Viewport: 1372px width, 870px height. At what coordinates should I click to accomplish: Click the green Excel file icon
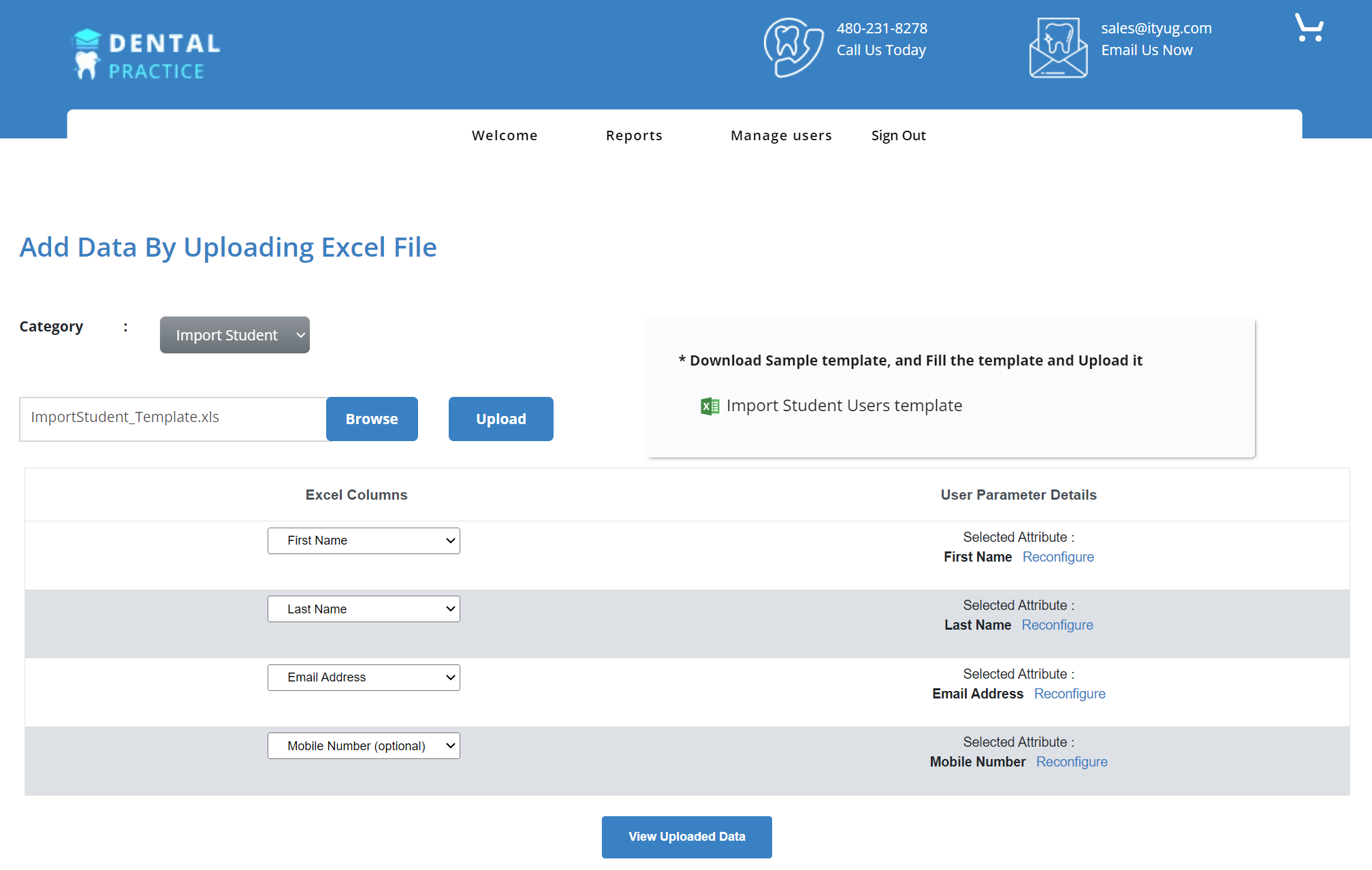(x=709, y=406)
